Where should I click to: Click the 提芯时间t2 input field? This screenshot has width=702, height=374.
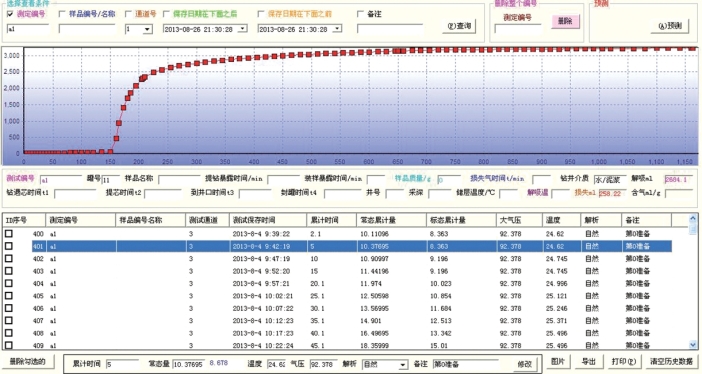163,194
